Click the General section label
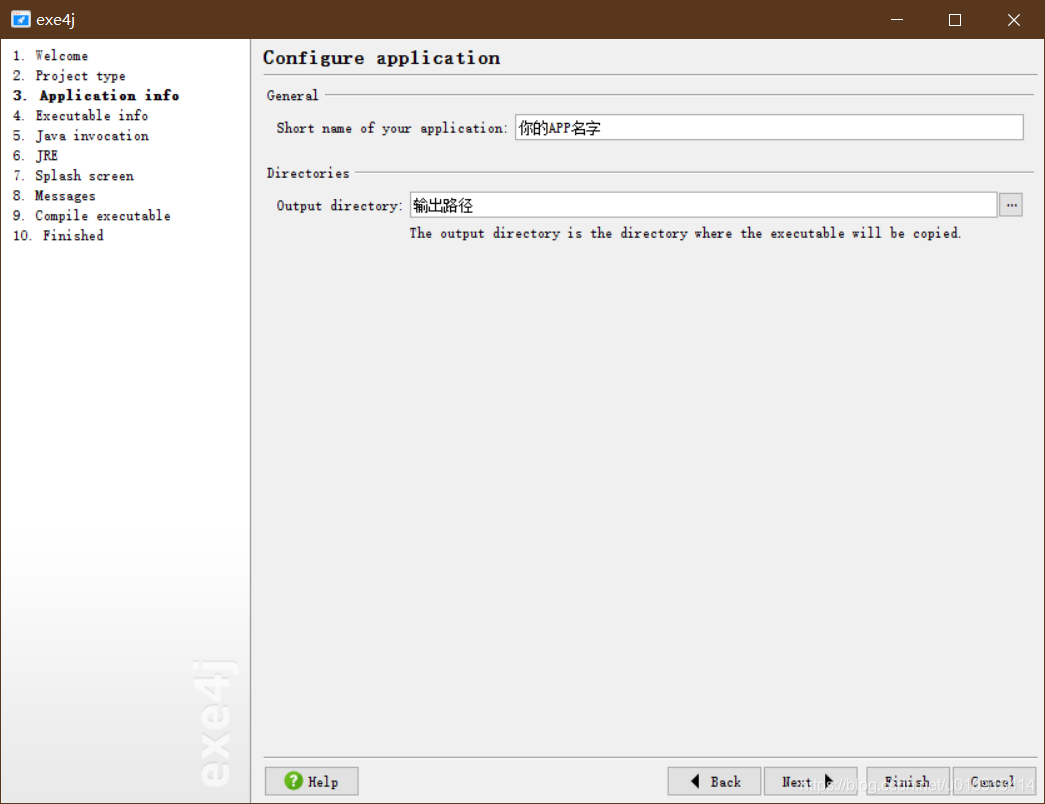This screenshot has height=804, width=1045. pyautogui.click(x=293, y=96)
